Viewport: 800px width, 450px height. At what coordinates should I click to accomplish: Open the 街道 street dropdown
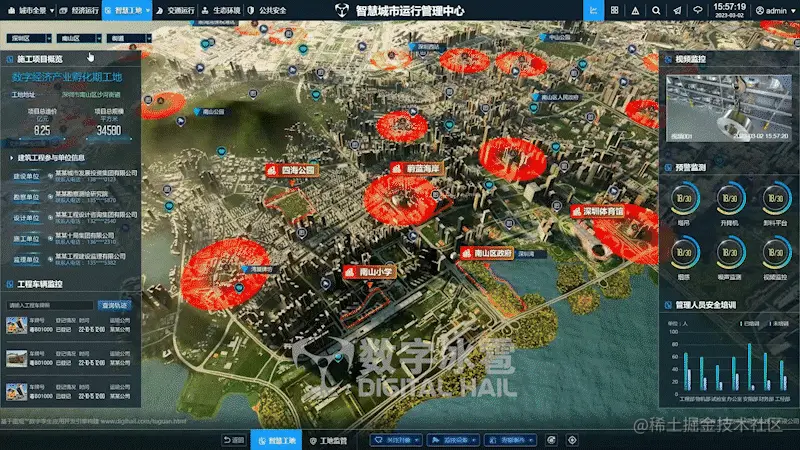(129, 38)
